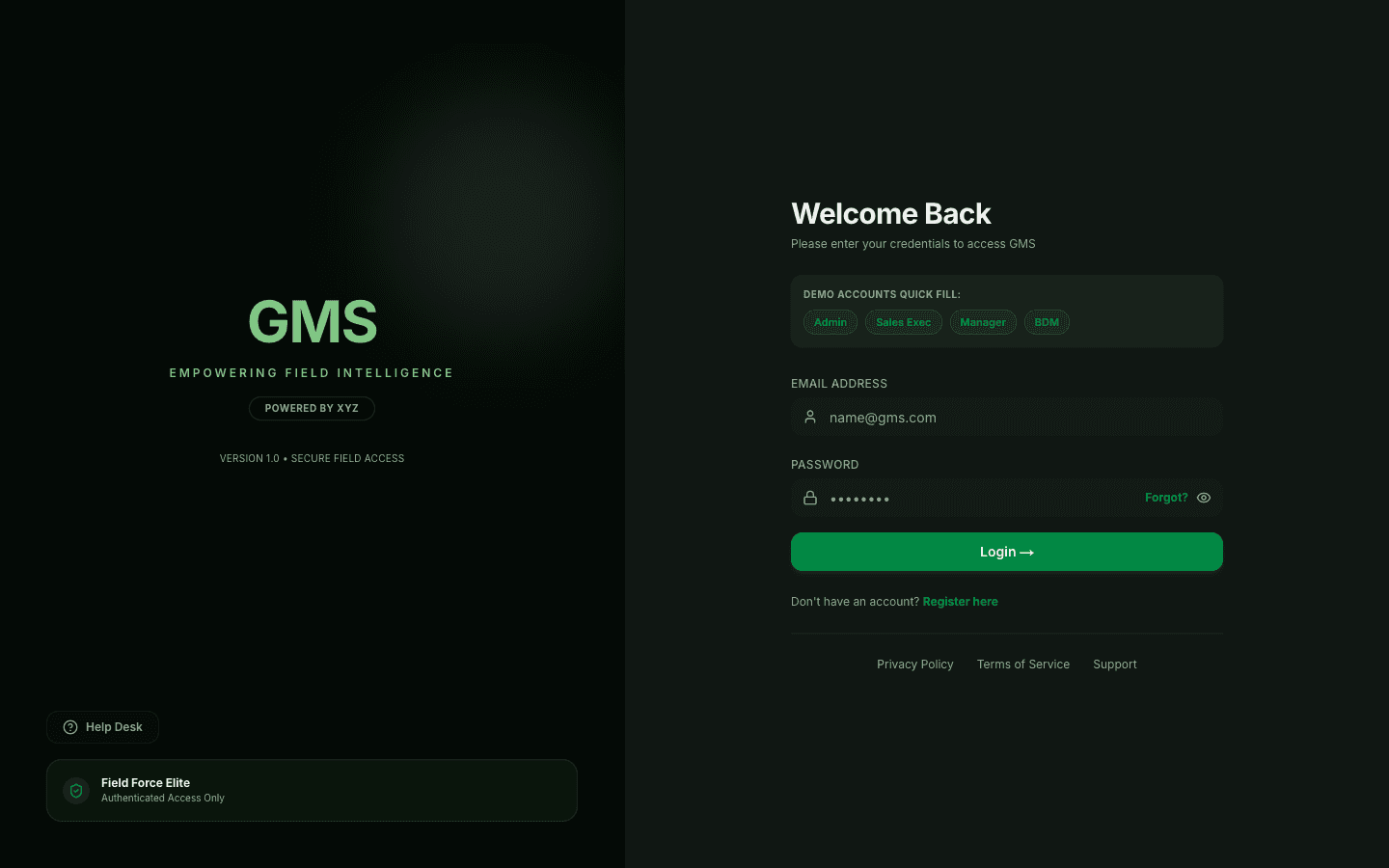Click the EMAIL ADDRESS label
The image size is (1389, 868).
839,384
